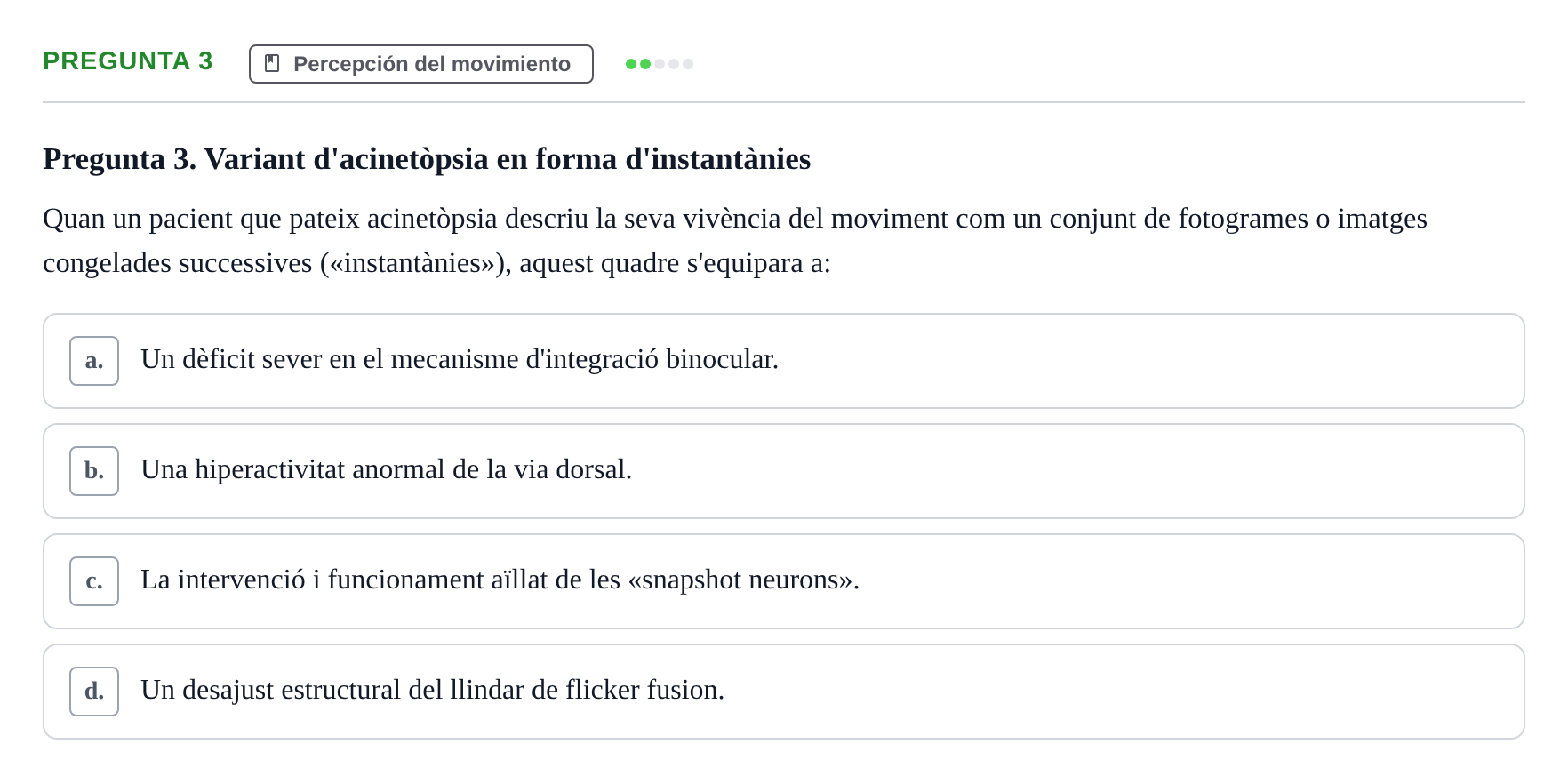The height and width of the screenshot is (784, 1568).
Task: Open the Percepción del movimiento topic tag
Action: [x=421, y=64]
